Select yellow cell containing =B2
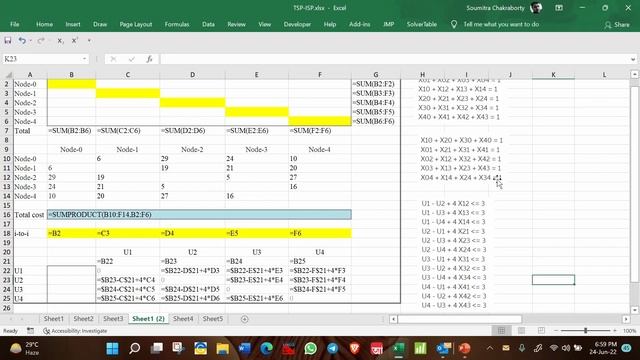 pos(71,233)
